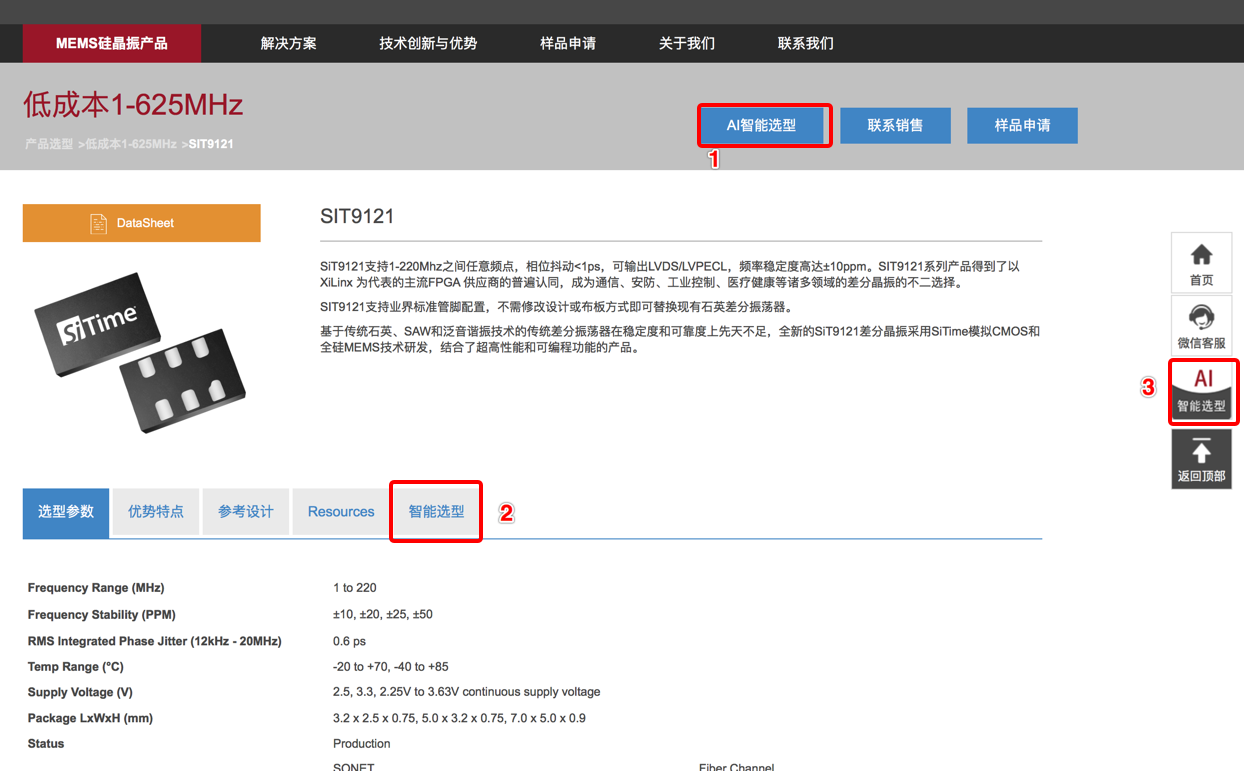The image size is (1244, 771).
Task: Click the AI智能选型 button
Action: (x=762, y=125)
